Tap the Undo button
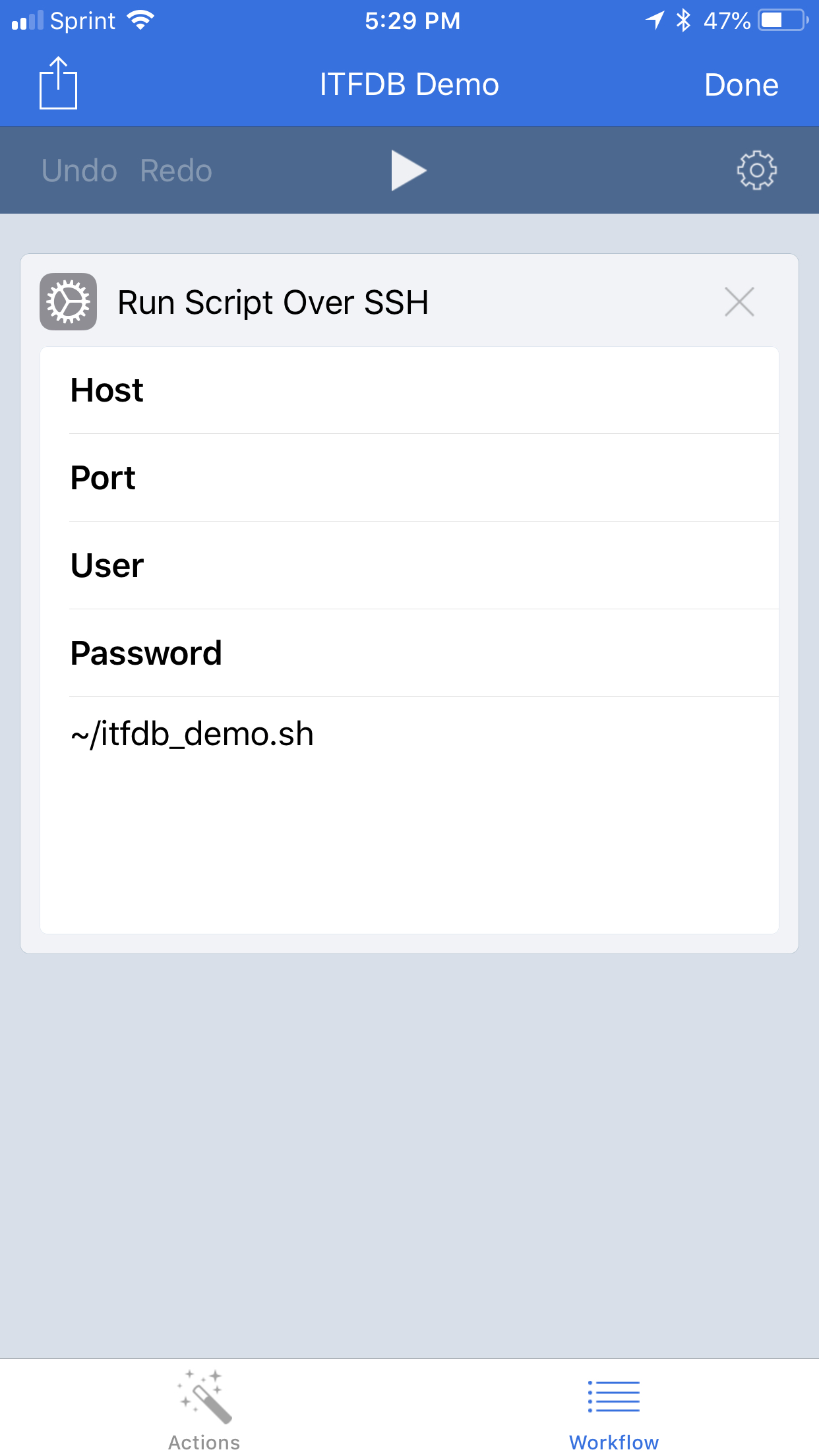 78,169
